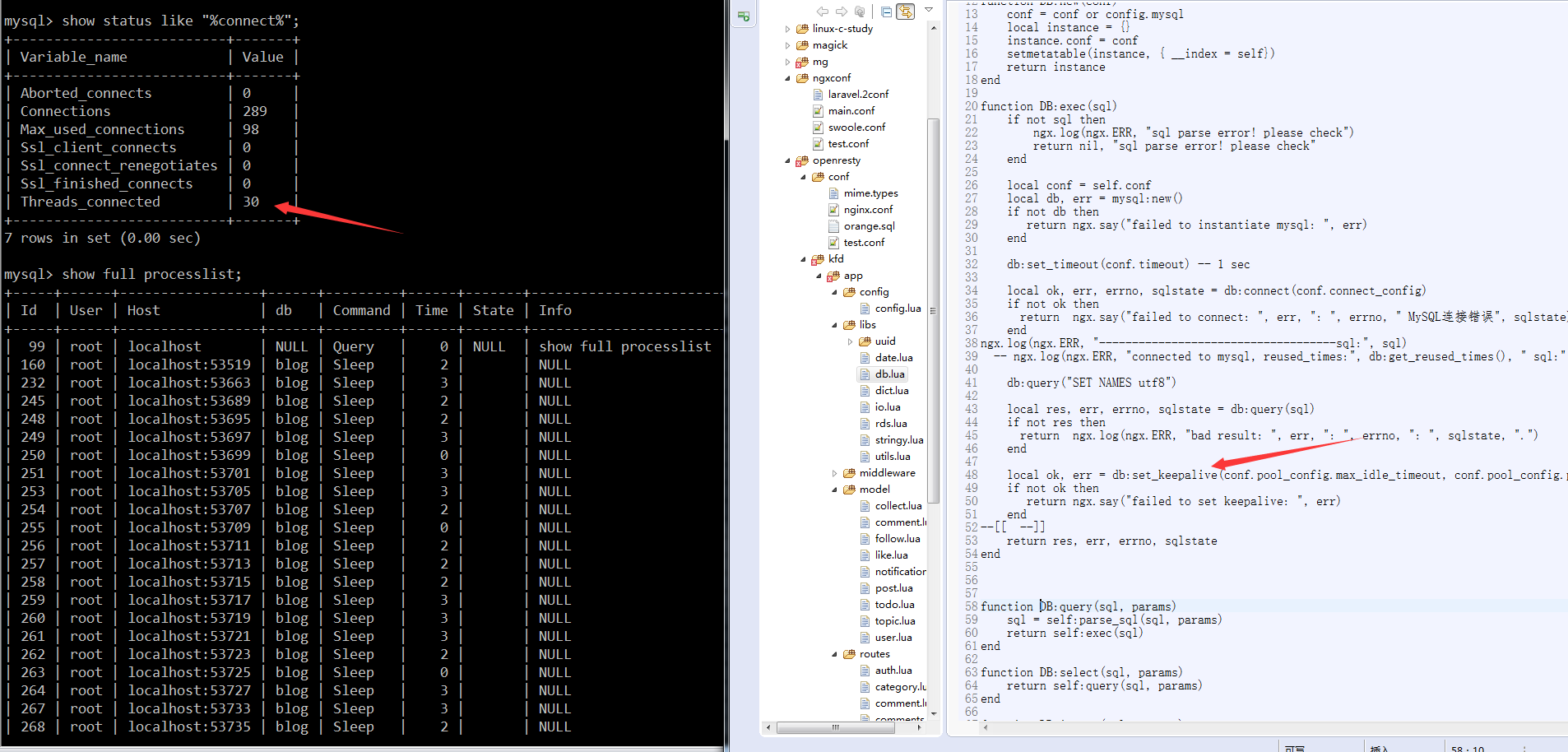The width and height of the screenshot is (1568, 752).
Task: Collapse the libs folder
Action: tap(835, 325)
